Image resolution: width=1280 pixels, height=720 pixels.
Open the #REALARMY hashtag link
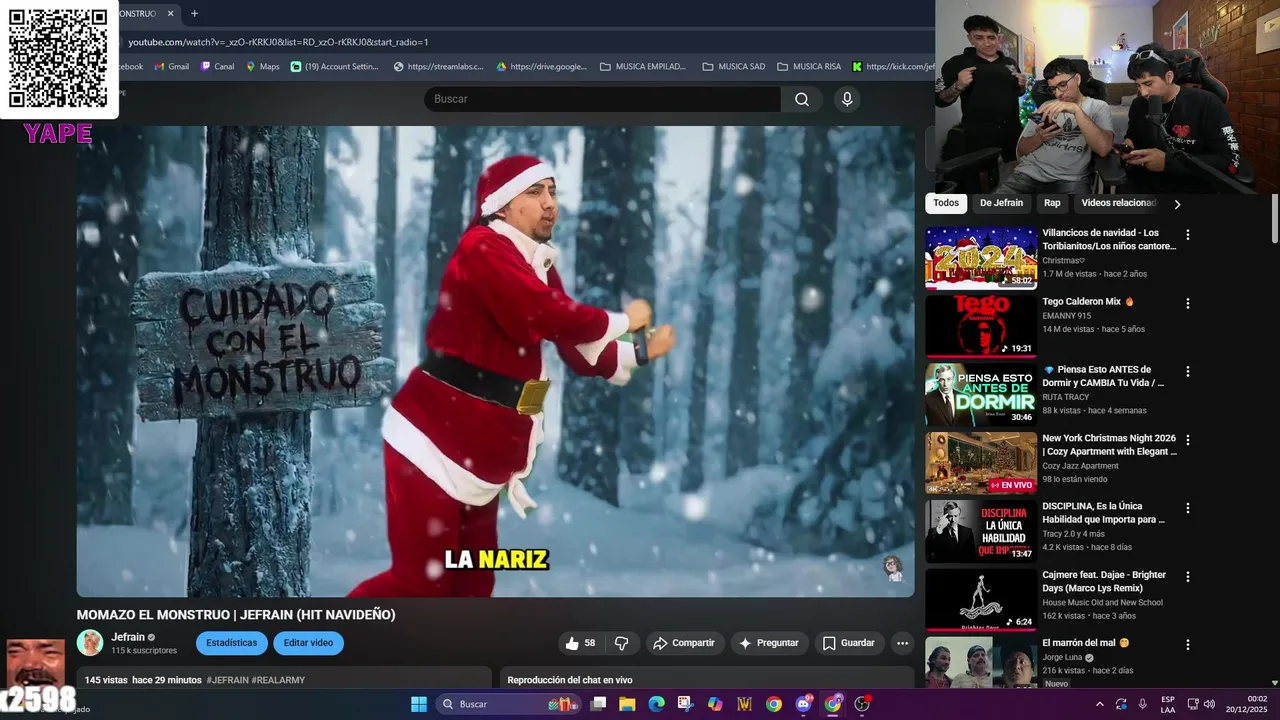tap(278, 680)
